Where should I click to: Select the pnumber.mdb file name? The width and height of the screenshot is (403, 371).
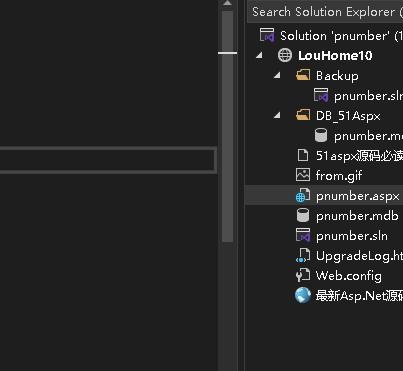click(x=357, y=216)
